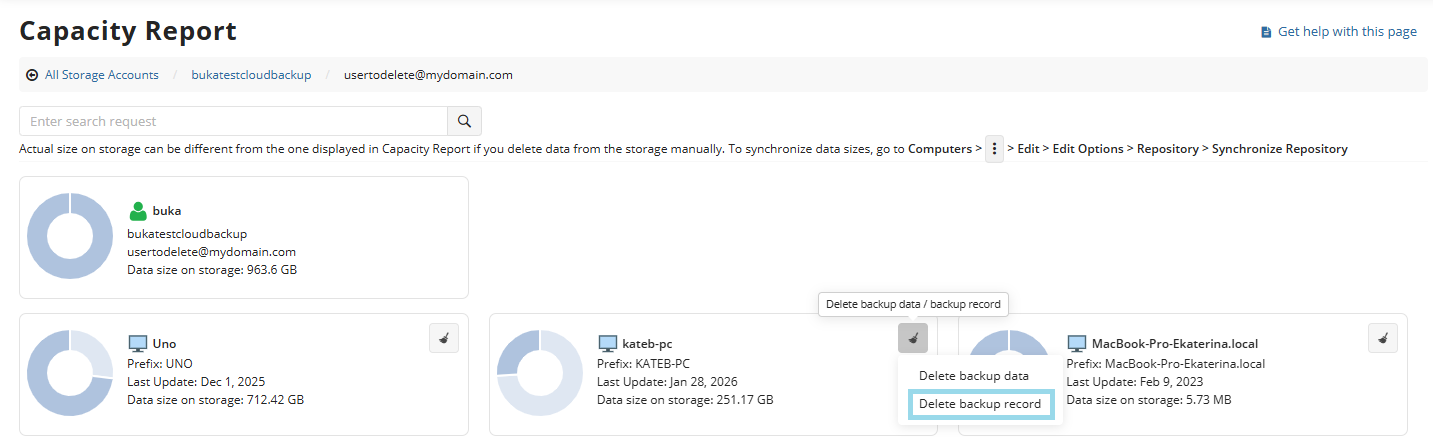Viewport: 1433px width, 448px height.
Task: Click the back arrow icon beside All Storage Accounts
Action: [33, 75]
